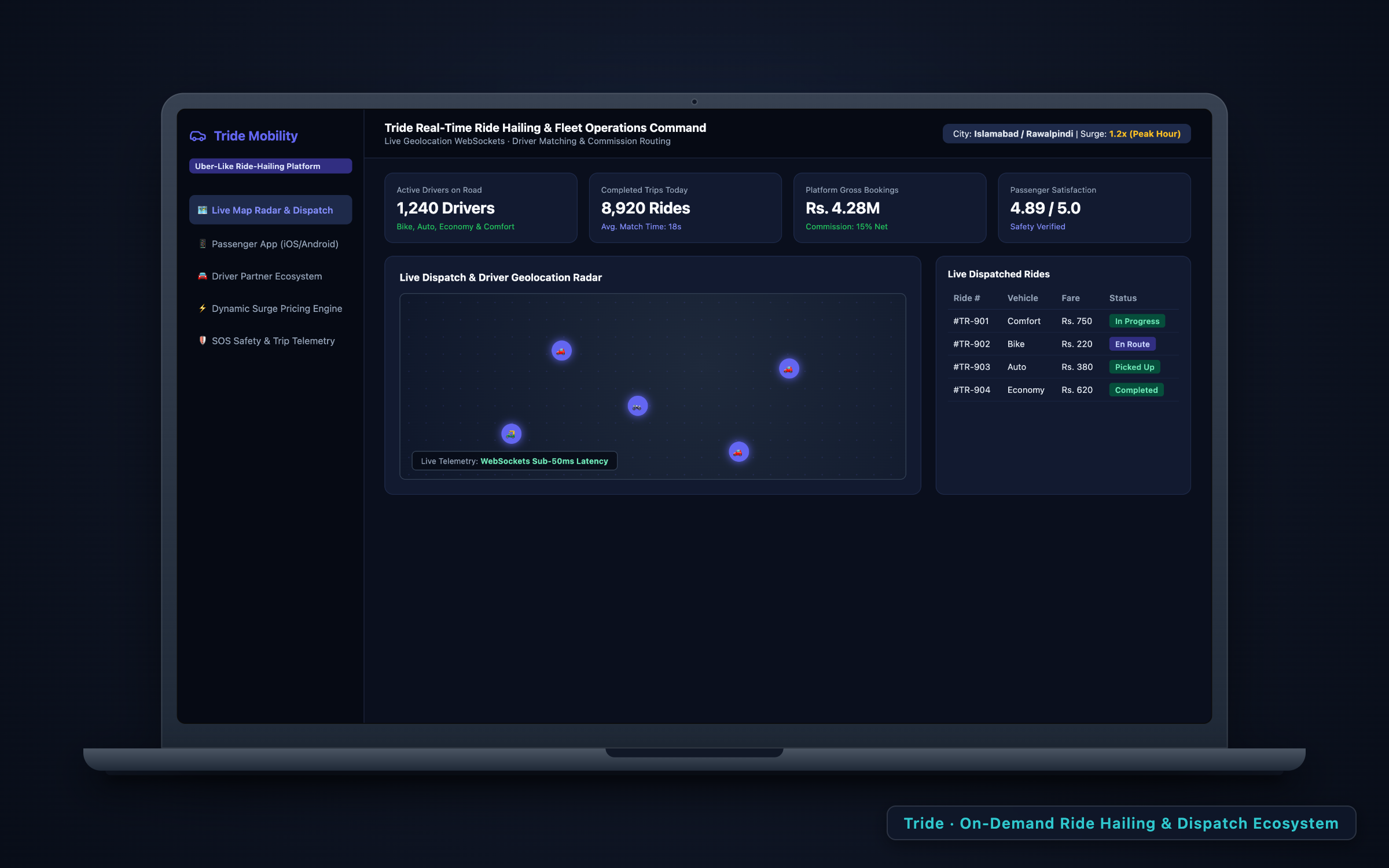
Task: Click the Avg. Match Time: 18s text
Action: [641, 227]
